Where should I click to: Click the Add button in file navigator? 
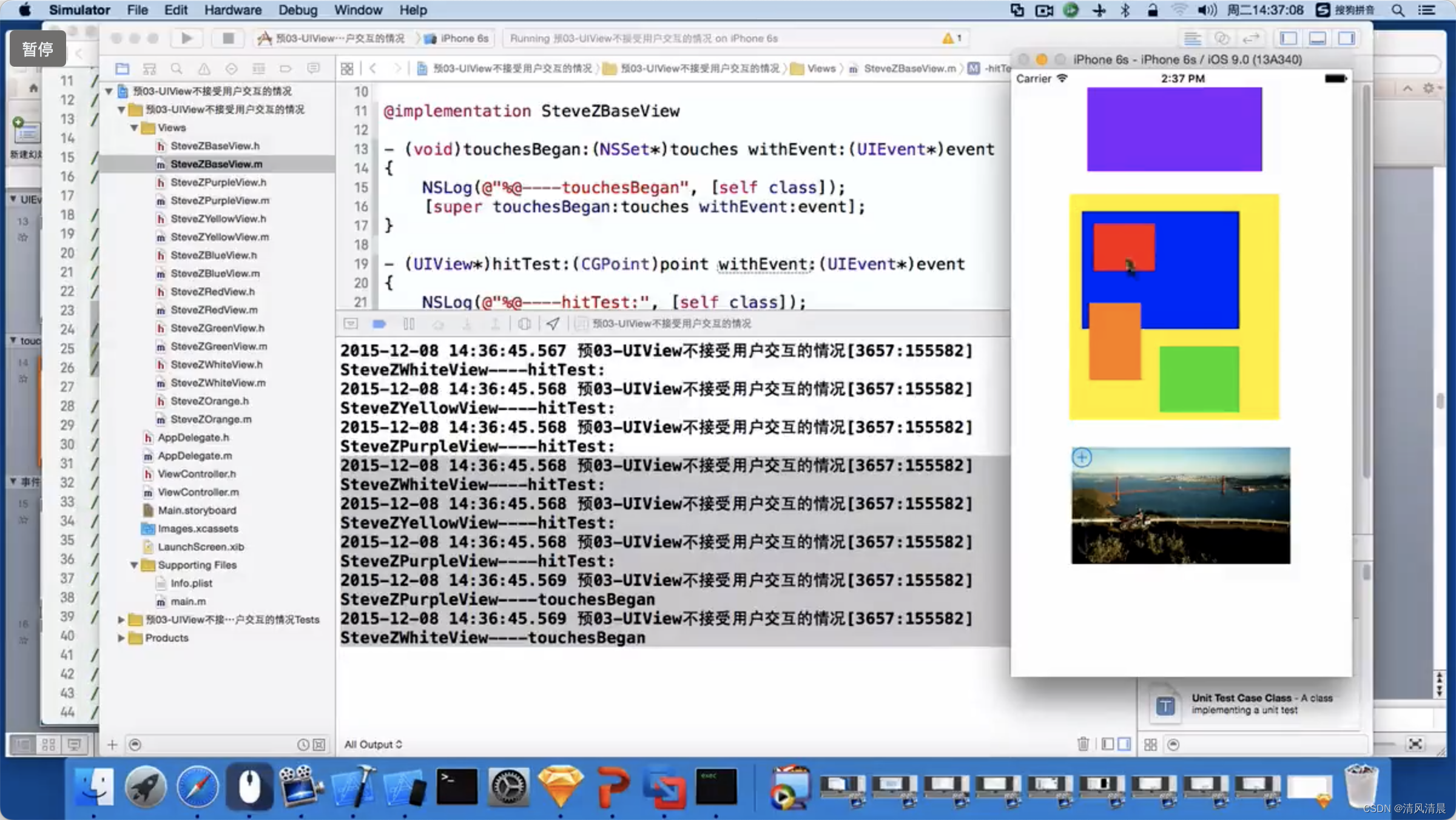(x=112, y=743)
